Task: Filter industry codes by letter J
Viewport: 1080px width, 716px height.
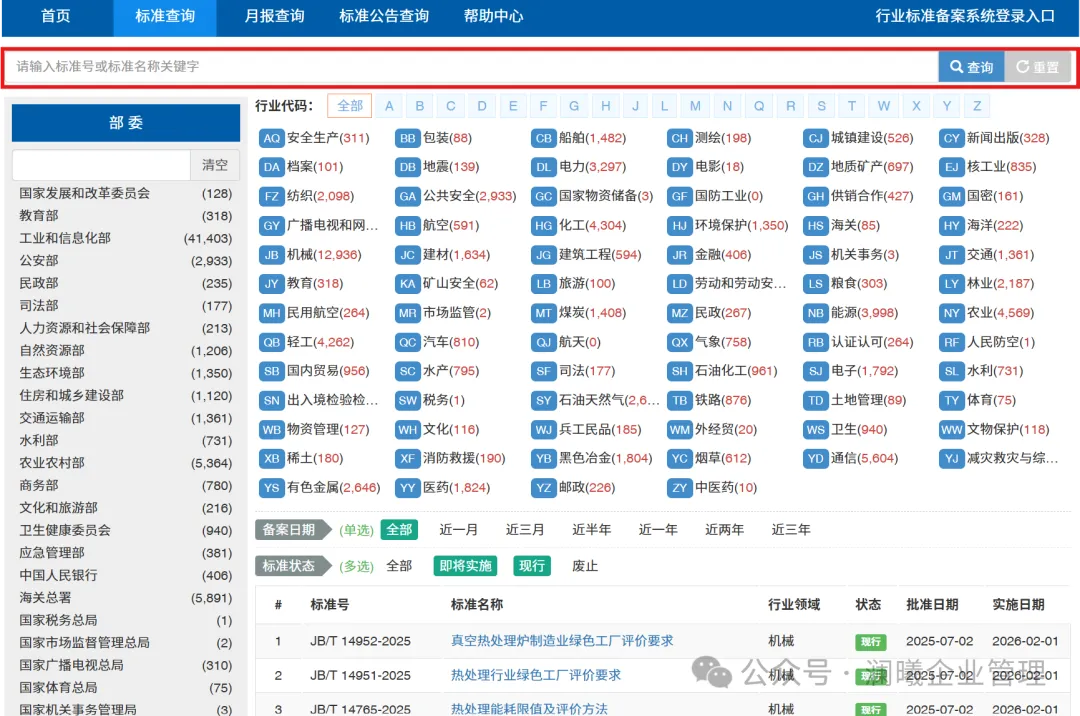Action: [x=635, y=106]
